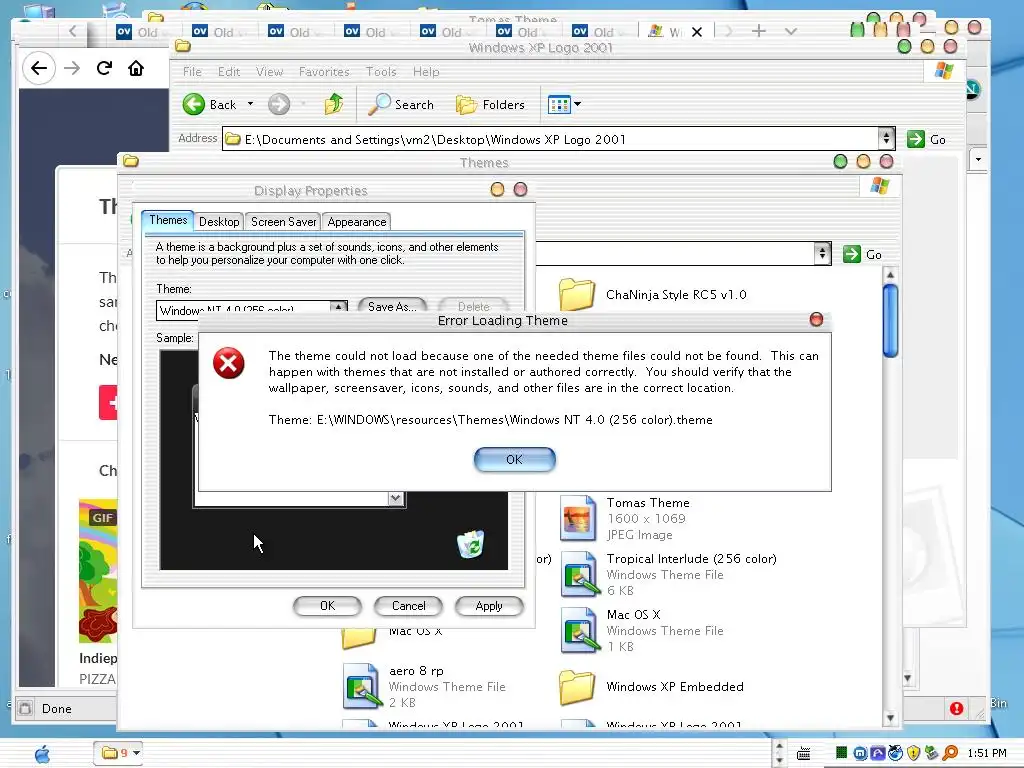
Task: Click the red alert icon in browser status bar
Action: pyautogui.click(x=956, y=709)
